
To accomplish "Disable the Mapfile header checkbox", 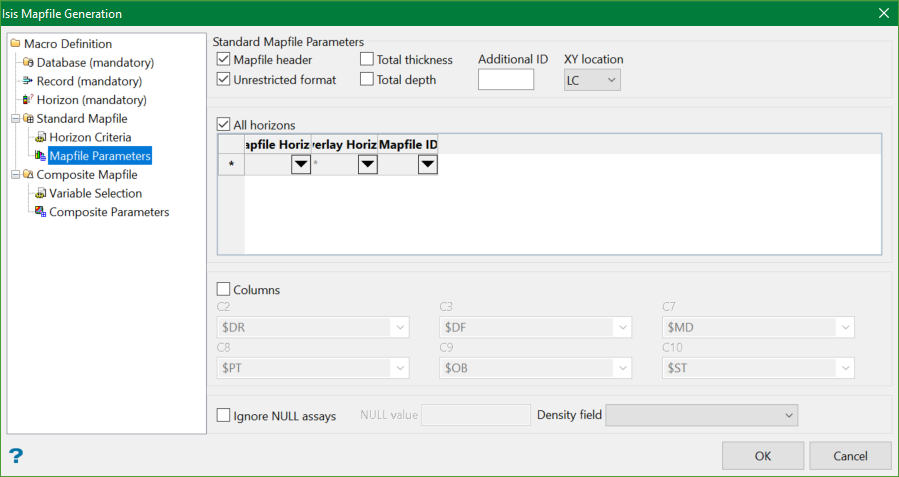I will pos(223,60).
